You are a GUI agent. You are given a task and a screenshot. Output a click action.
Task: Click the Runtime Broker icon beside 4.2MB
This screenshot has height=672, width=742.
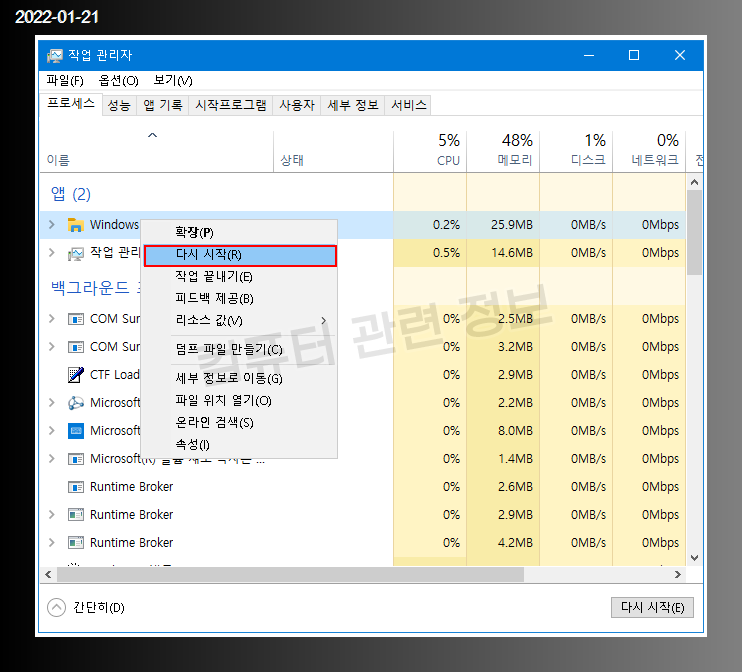(x=75, y=542)
